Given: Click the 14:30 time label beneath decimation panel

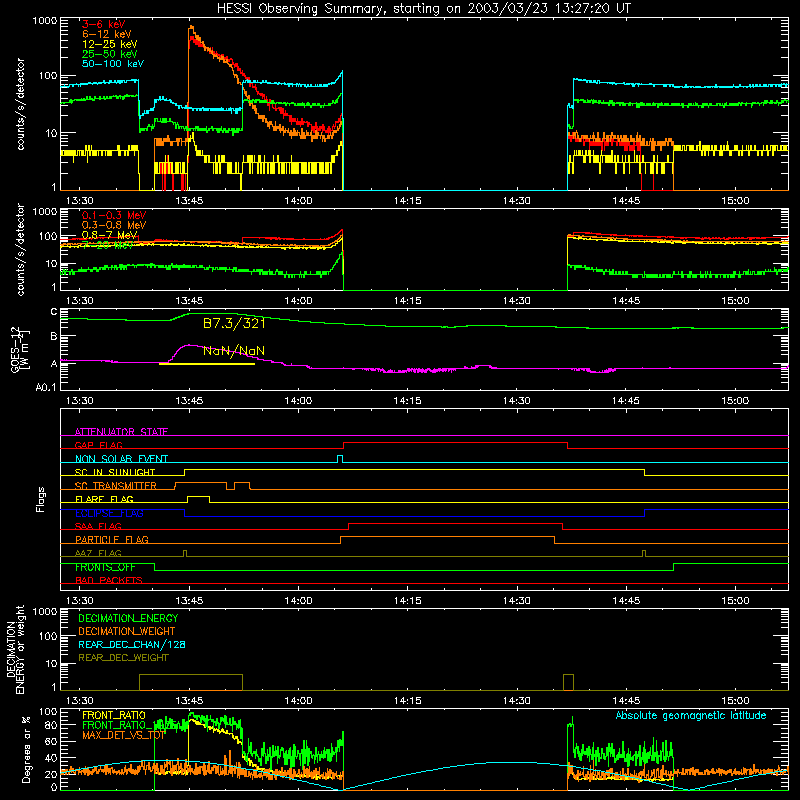Looking at the screenshot, I should (517, 701).
